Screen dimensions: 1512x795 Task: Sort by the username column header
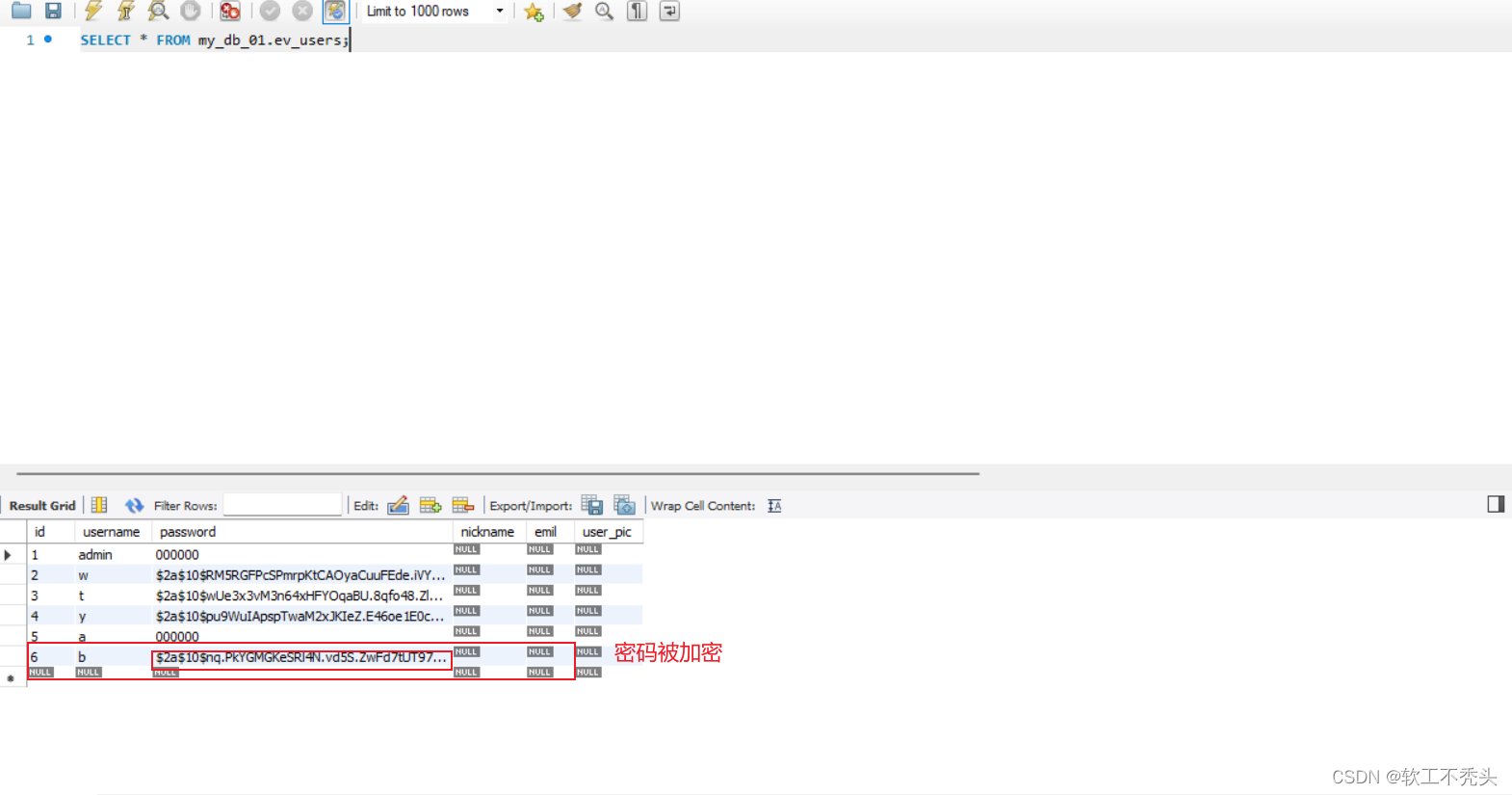point(112,532)
